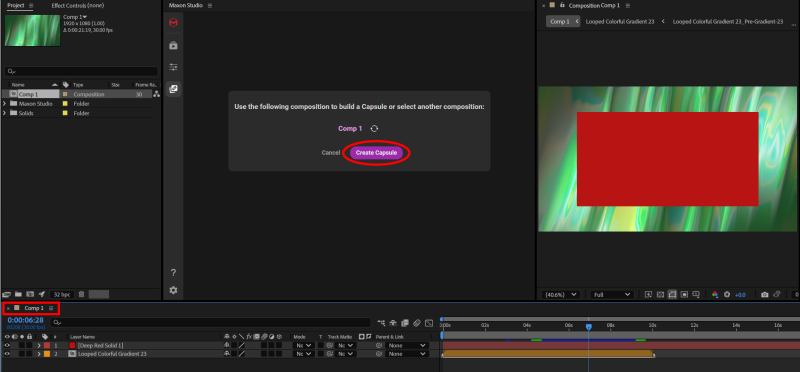Click the +0.0 exposure value

click(x=740, y=294)
